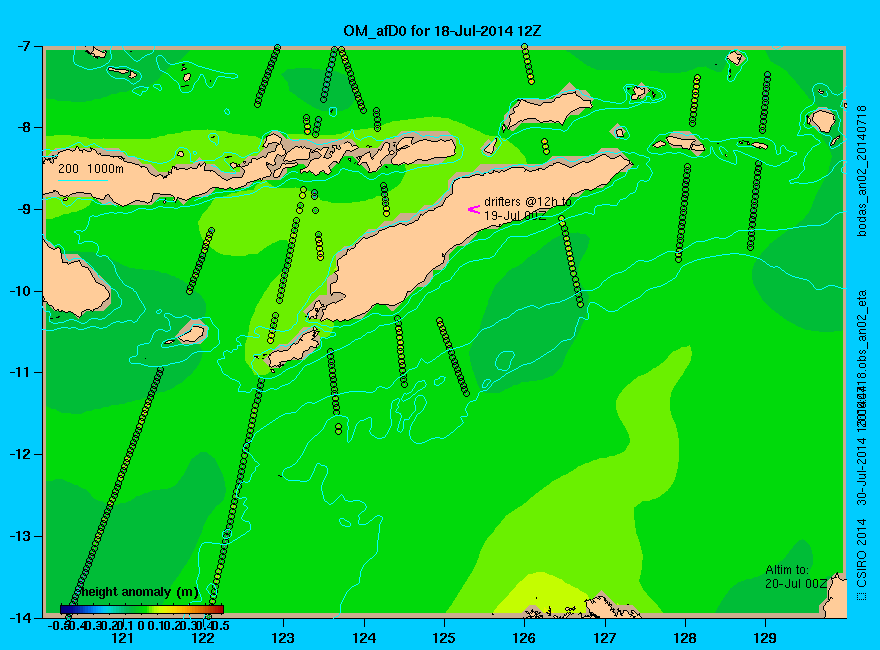Image resolution: width=880 pixels, height=650 pixels.
Task: Click the vertical "CSIRO 2014" copyright text
Action: click(862, 559)
